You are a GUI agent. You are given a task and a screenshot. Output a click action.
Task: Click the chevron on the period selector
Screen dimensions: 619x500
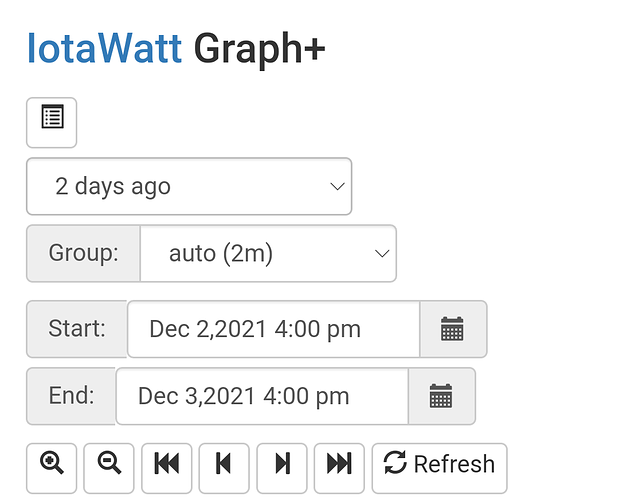tap(337, 187)
